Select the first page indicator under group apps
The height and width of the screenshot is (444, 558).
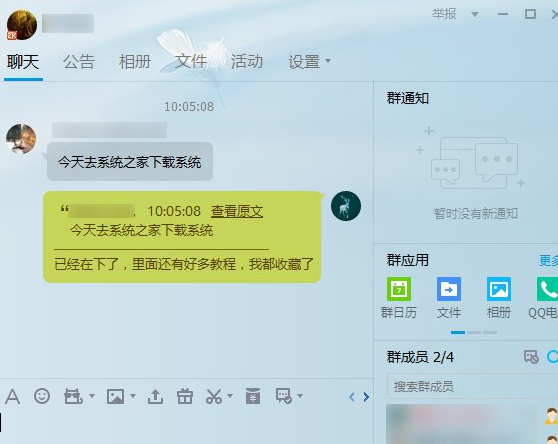[x=458, y=332]
